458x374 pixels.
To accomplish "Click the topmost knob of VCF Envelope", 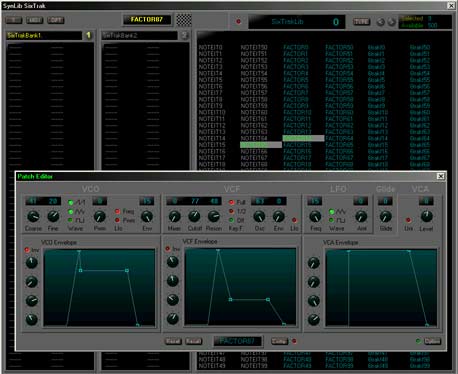I will pos(173,262).
